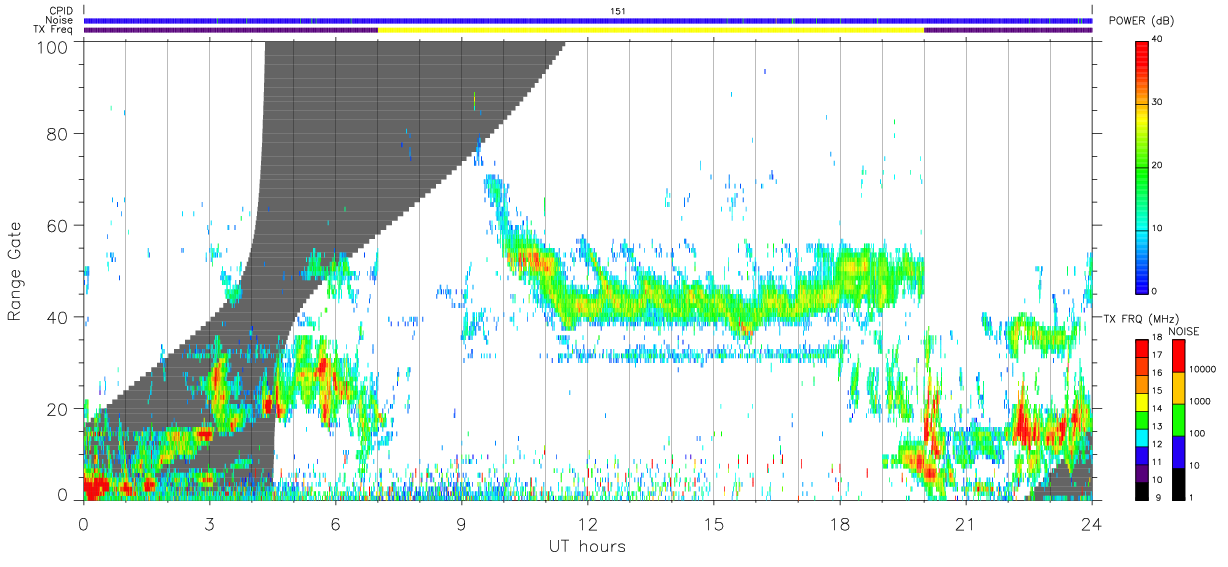
Task: Click the 17 tick on TX FRQ scale
Action: point(1157,356)
